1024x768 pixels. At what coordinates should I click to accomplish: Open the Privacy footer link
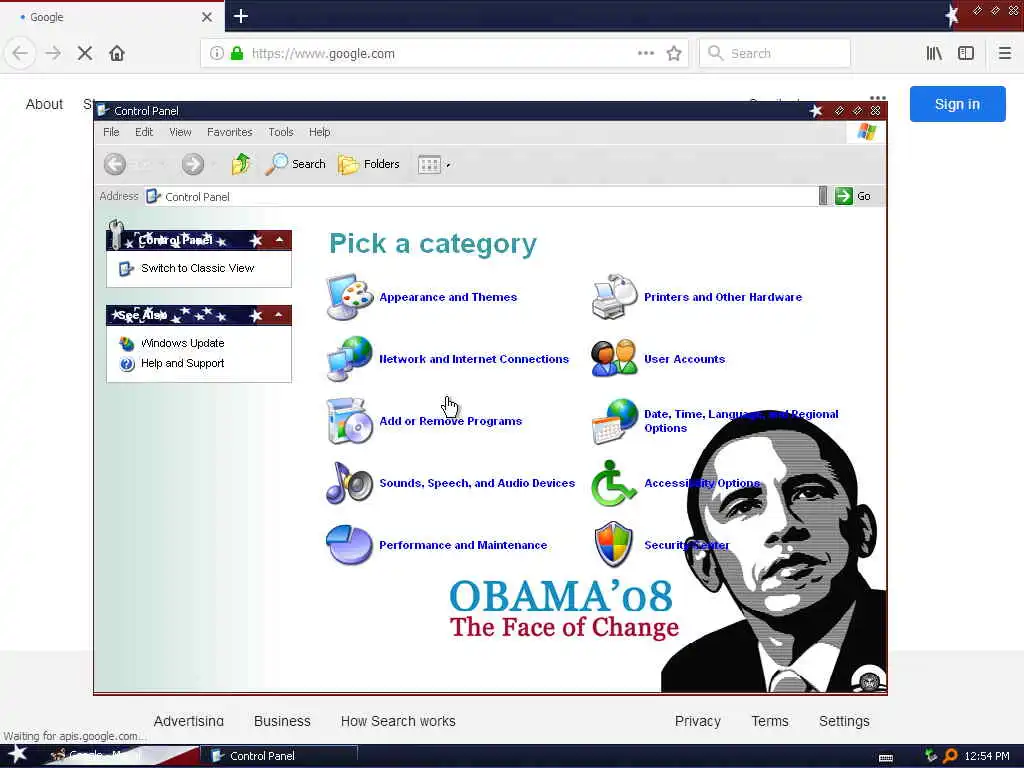pos(697,721)
